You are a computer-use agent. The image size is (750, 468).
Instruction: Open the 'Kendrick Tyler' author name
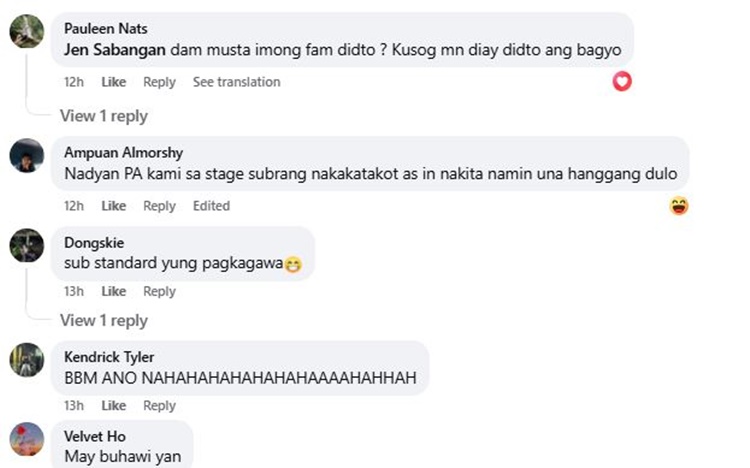109,357
